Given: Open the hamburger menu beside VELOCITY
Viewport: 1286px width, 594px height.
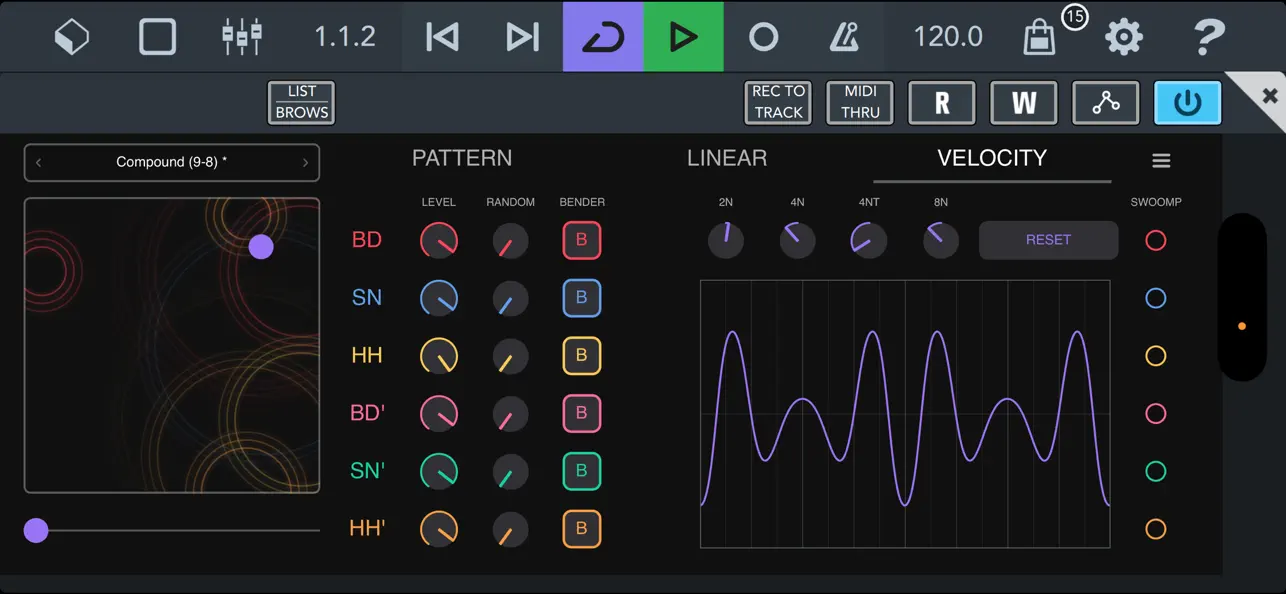Looking at the screenshot, I should 1161,161.
